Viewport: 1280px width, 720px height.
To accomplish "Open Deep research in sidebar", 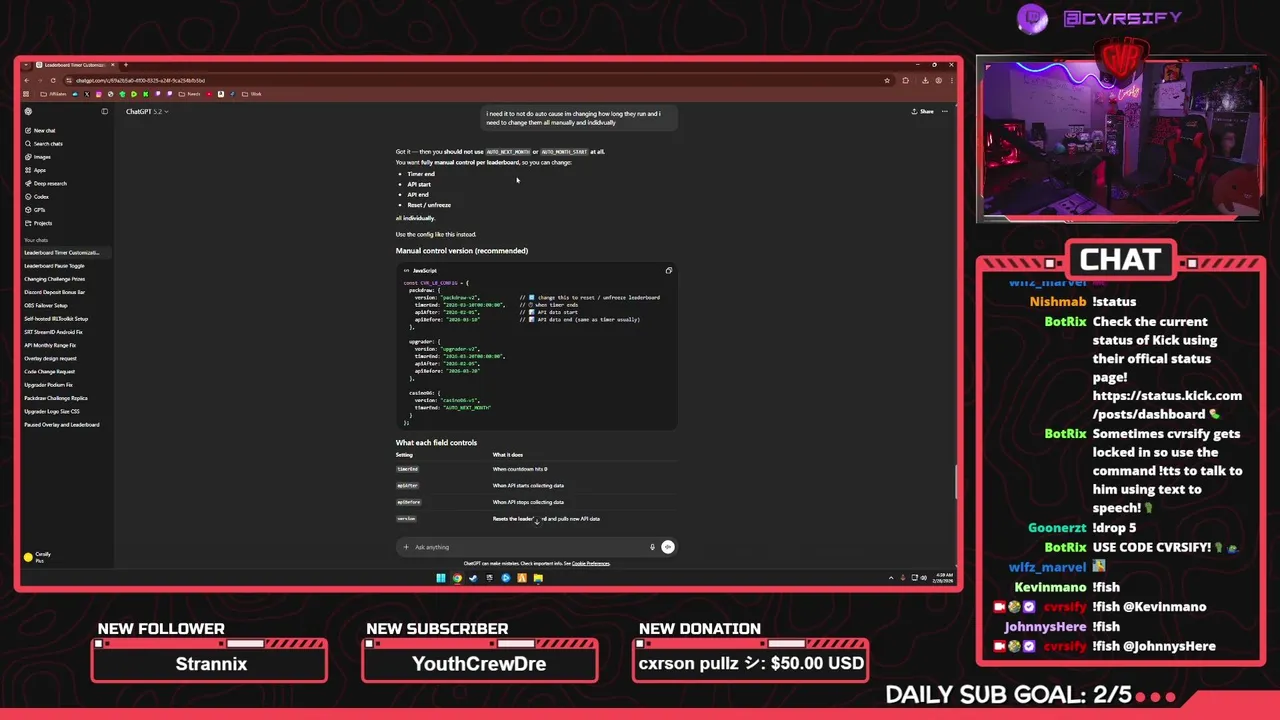I will tap(46, 183).
